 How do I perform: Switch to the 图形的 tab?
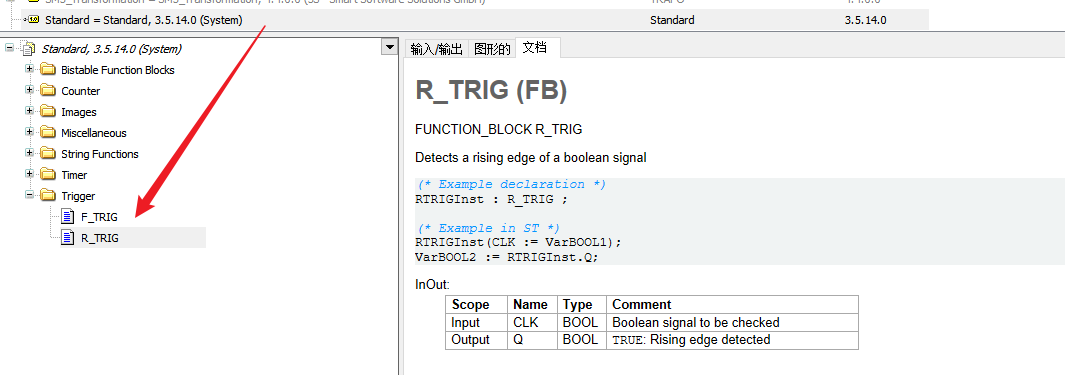(492, 49)
